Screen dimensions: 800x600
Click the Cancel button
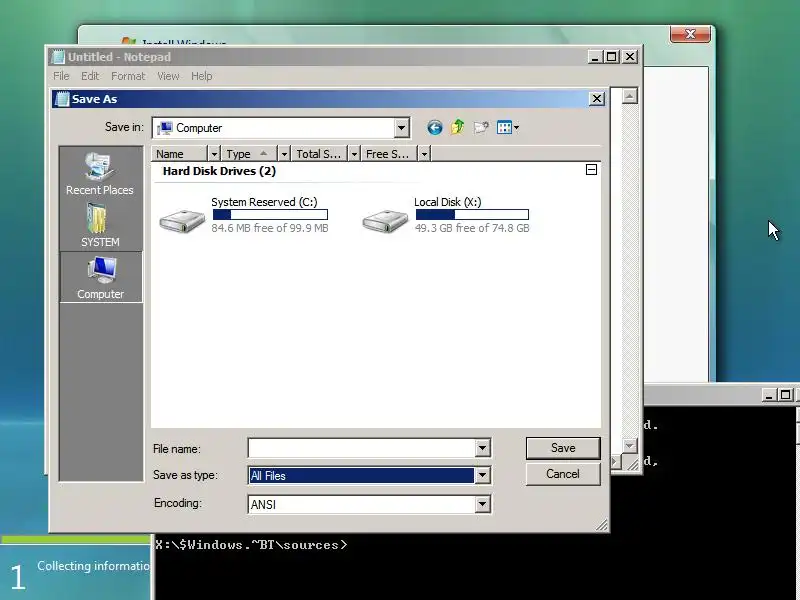563,474
